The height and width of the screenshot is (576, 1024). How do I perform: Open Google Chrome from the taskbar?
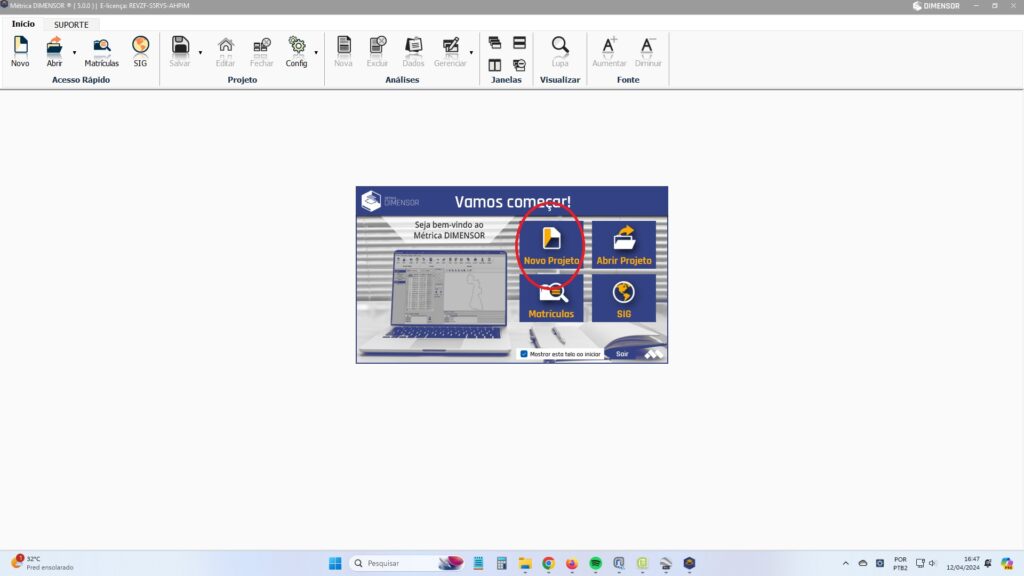(549, 563)
